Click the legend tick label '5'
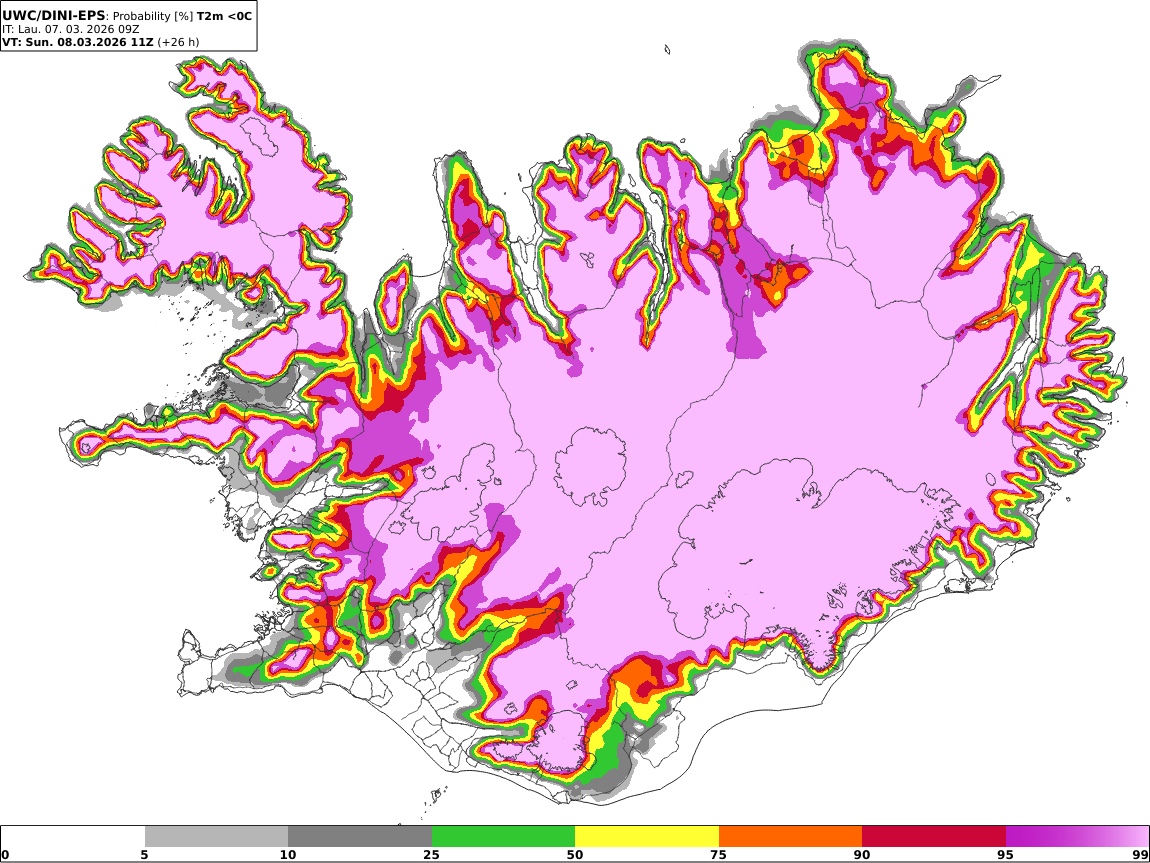Image resolution: width=1150 pixels, height=863 pixels. (x=144, y=854)
